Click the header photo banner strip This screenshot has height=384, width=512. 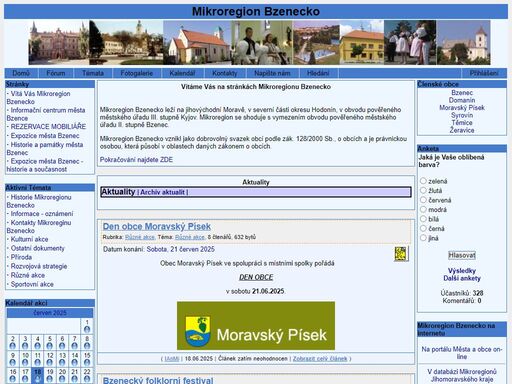(x=259, y=42)
